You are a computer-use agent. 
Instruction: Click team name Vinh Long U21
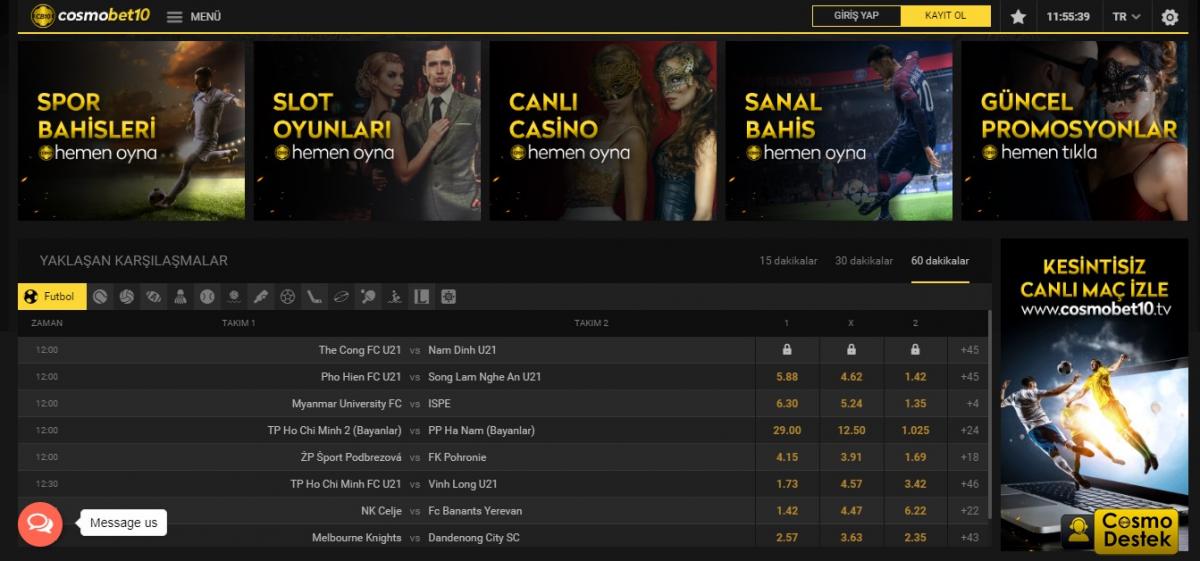(462, 484)
